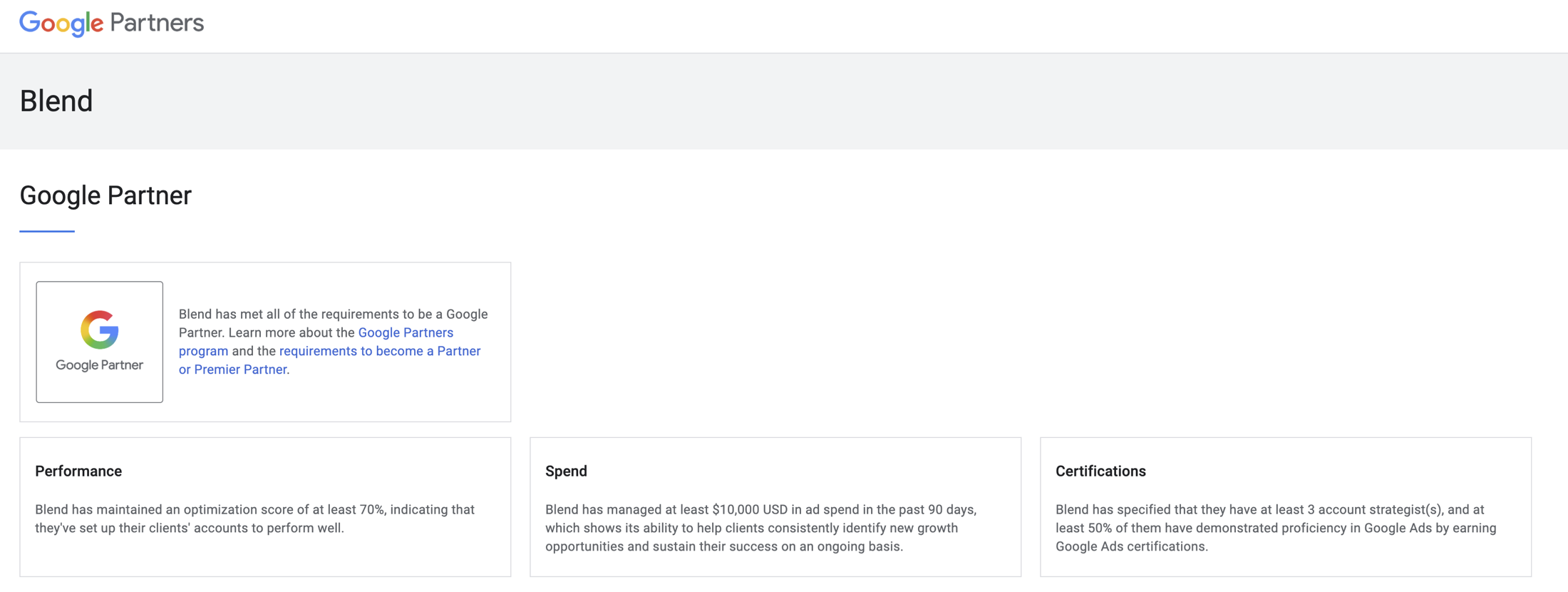Click the Blend company name heading
Image resolution: width=1568 pixels, height=592 pixels.
tap(56, 101)
